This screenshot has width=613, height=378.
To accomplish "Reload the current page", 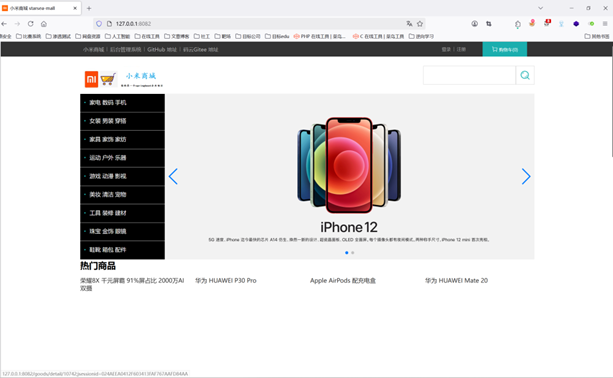I will (x=30, y=24).
